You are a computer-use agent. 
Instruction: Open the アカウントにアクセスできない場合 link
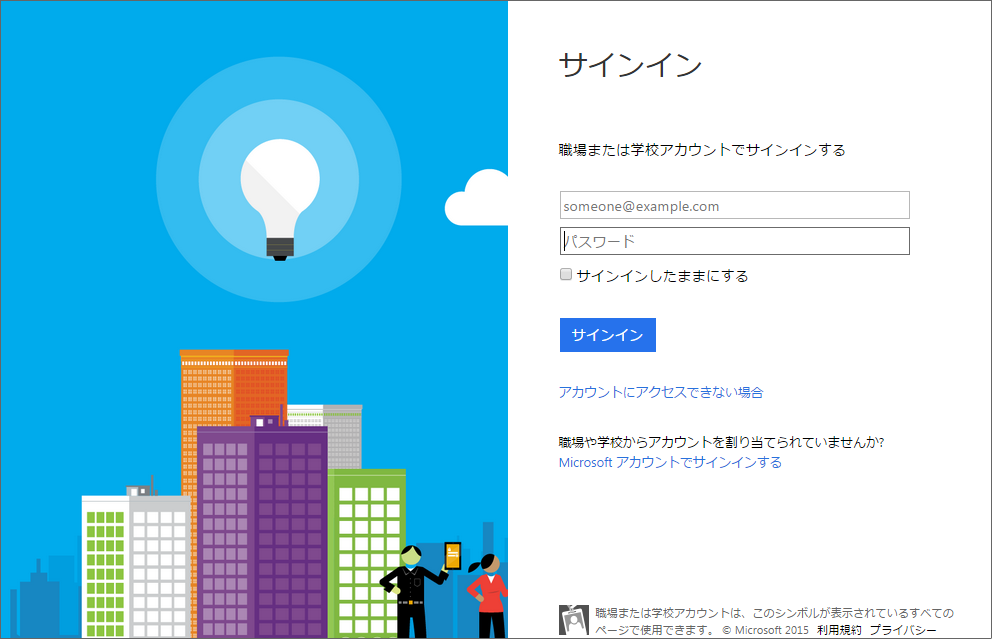coord(660,392)
